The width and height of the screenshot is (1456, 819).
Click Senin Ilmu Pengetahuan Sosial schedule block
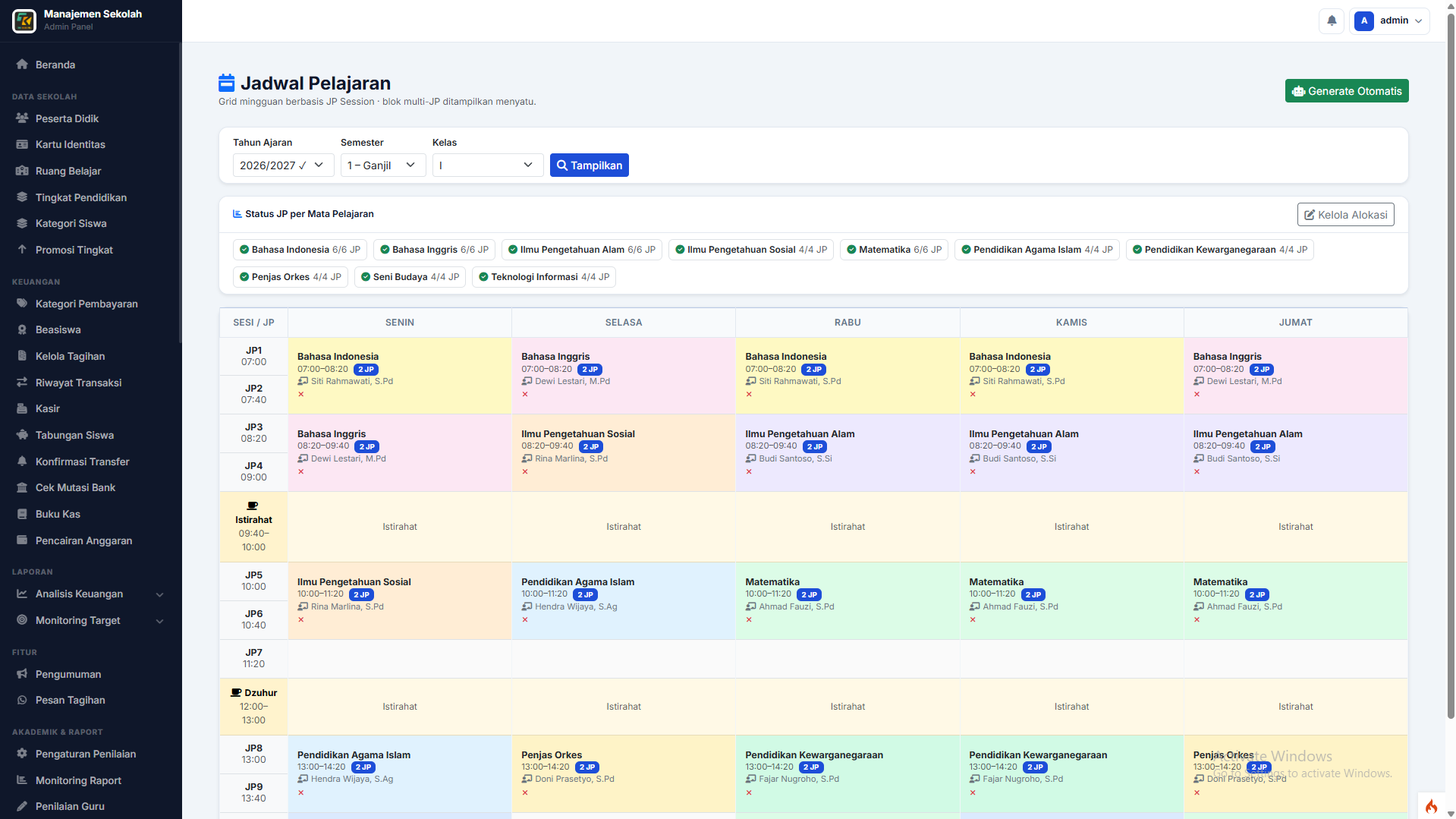[399, 601]
